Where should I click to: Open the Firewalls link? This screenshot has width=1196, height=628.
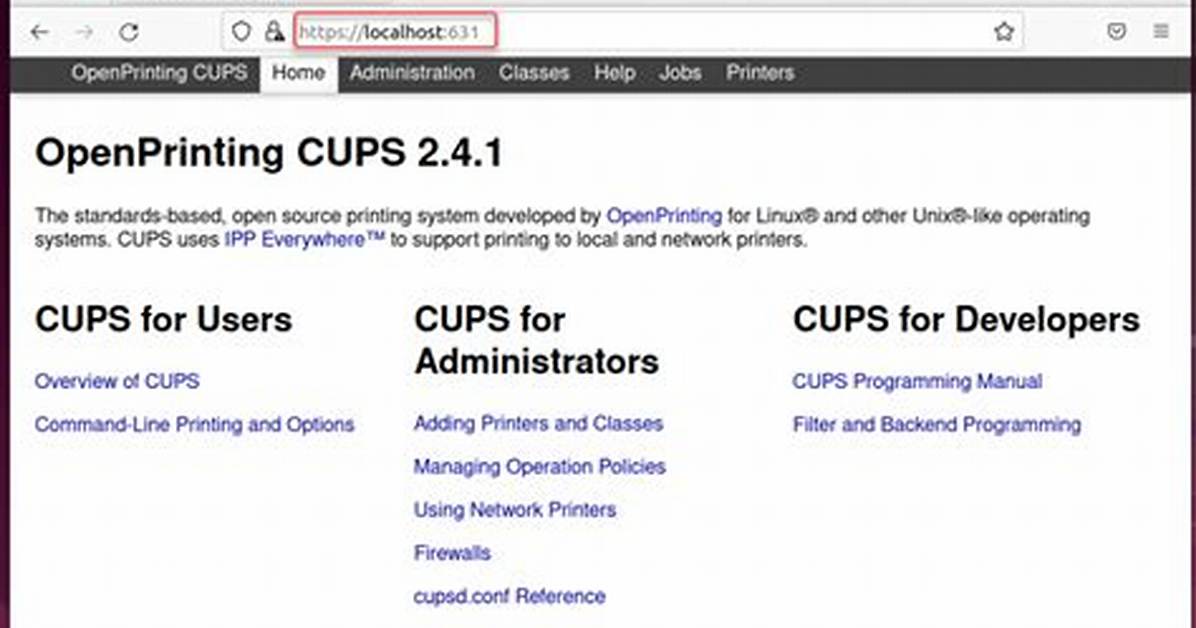pyautogui.click(x=452, y=552)
